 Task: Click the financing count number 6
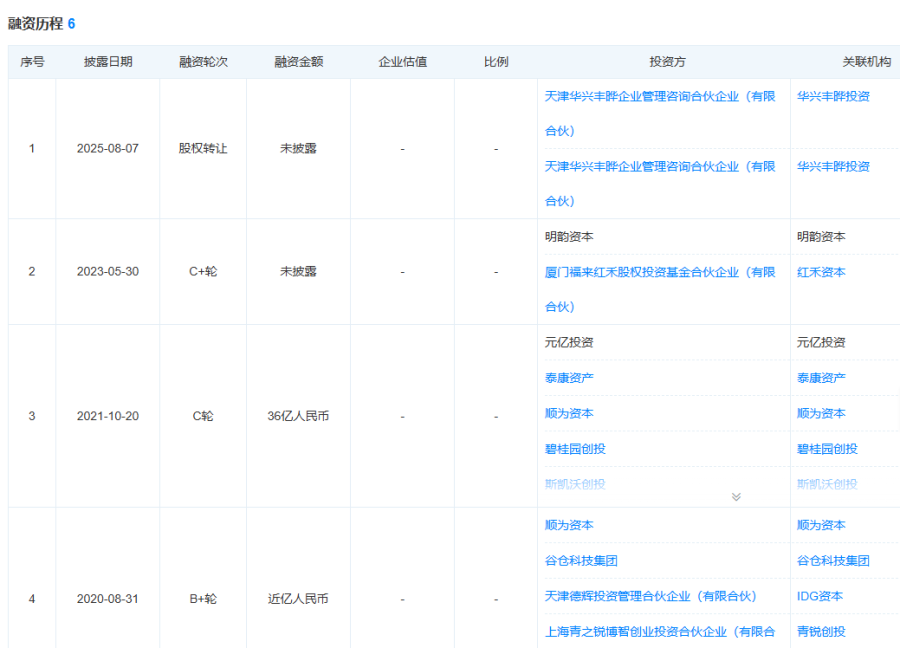(x=72, y=24)
